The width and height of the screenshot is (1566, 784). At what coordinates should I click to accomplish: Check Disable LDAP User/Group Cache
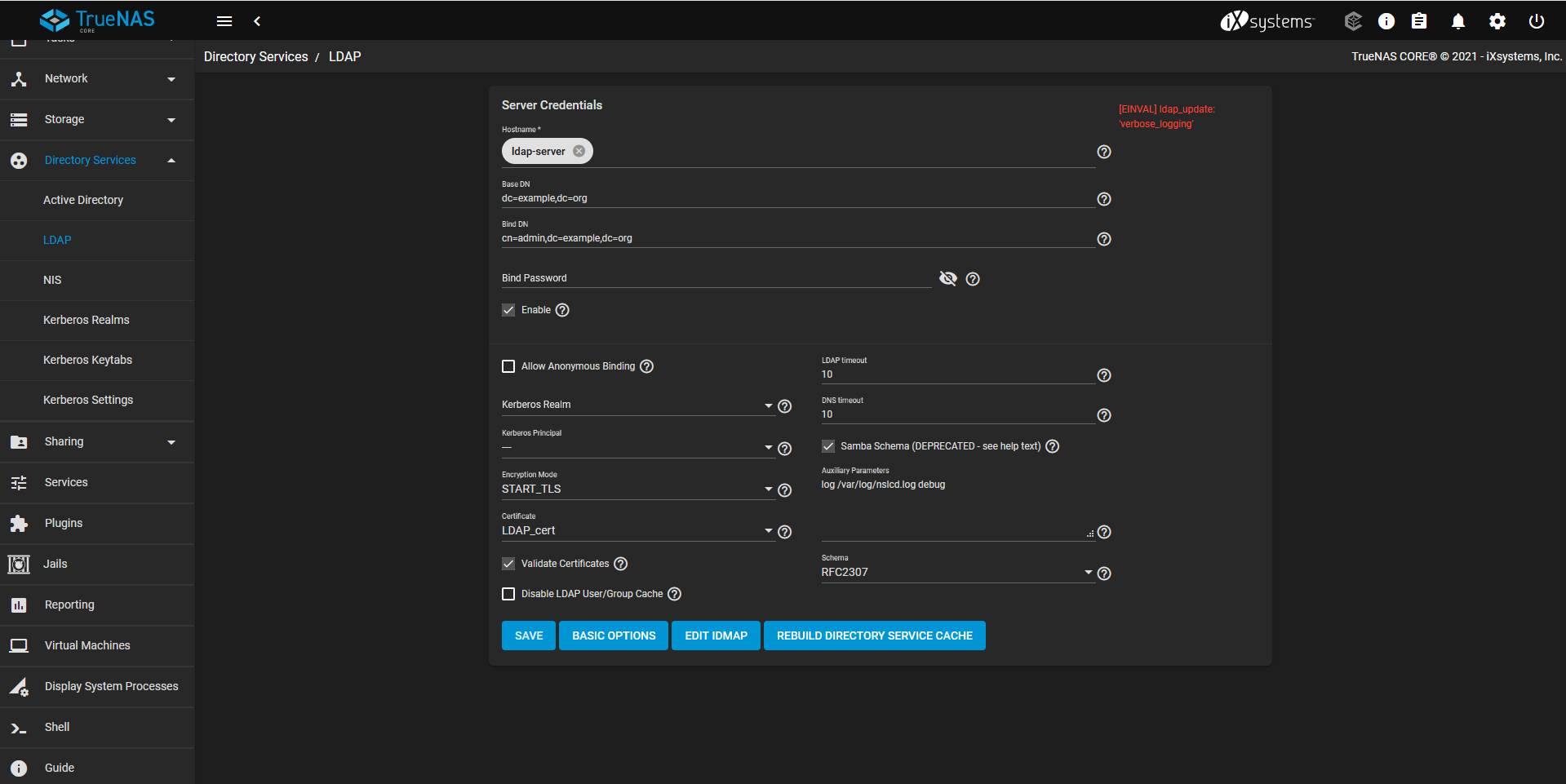508,594
